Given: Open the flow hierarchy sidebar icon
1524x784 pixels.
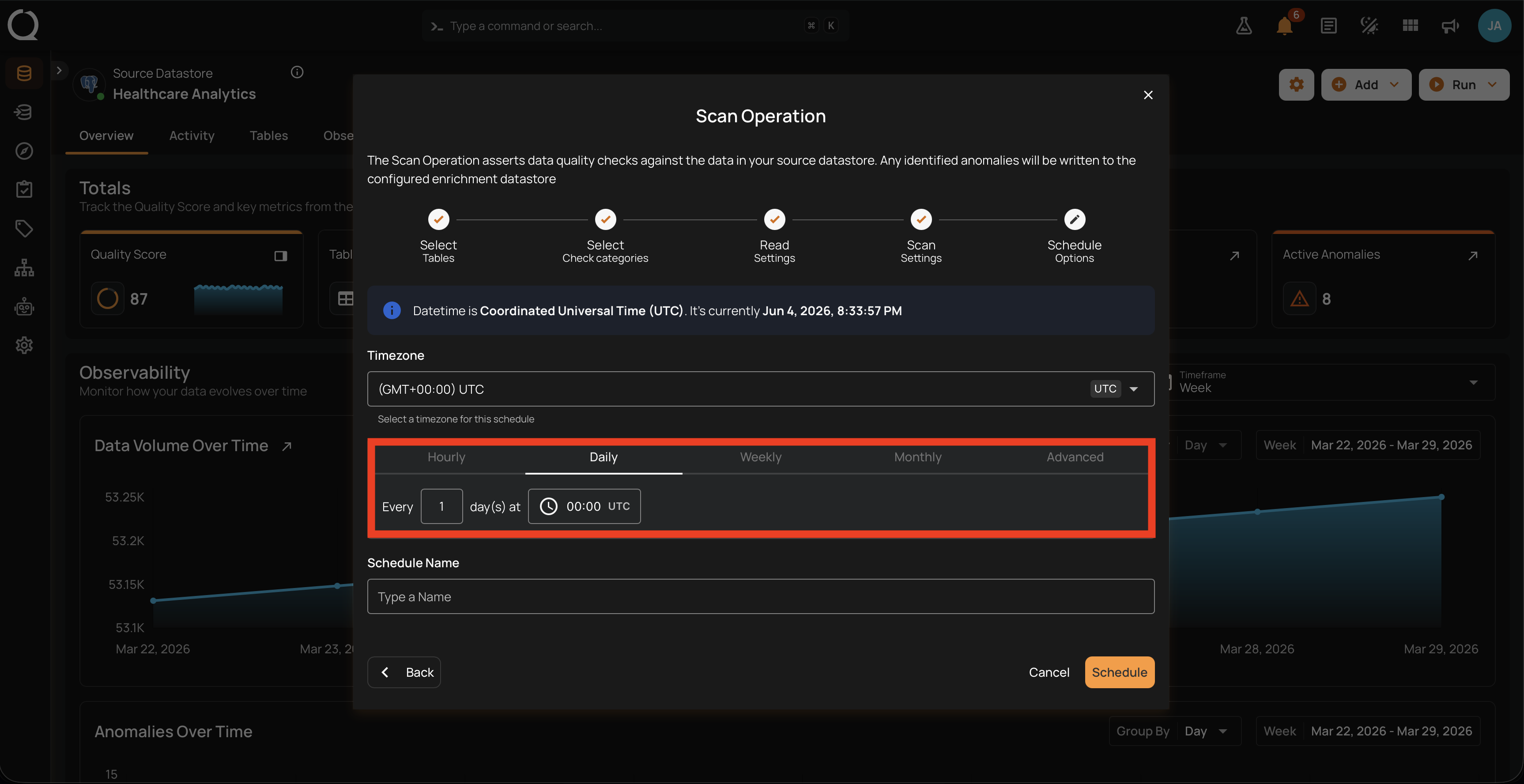Looking at the screenshot, I should pos(24,268).
